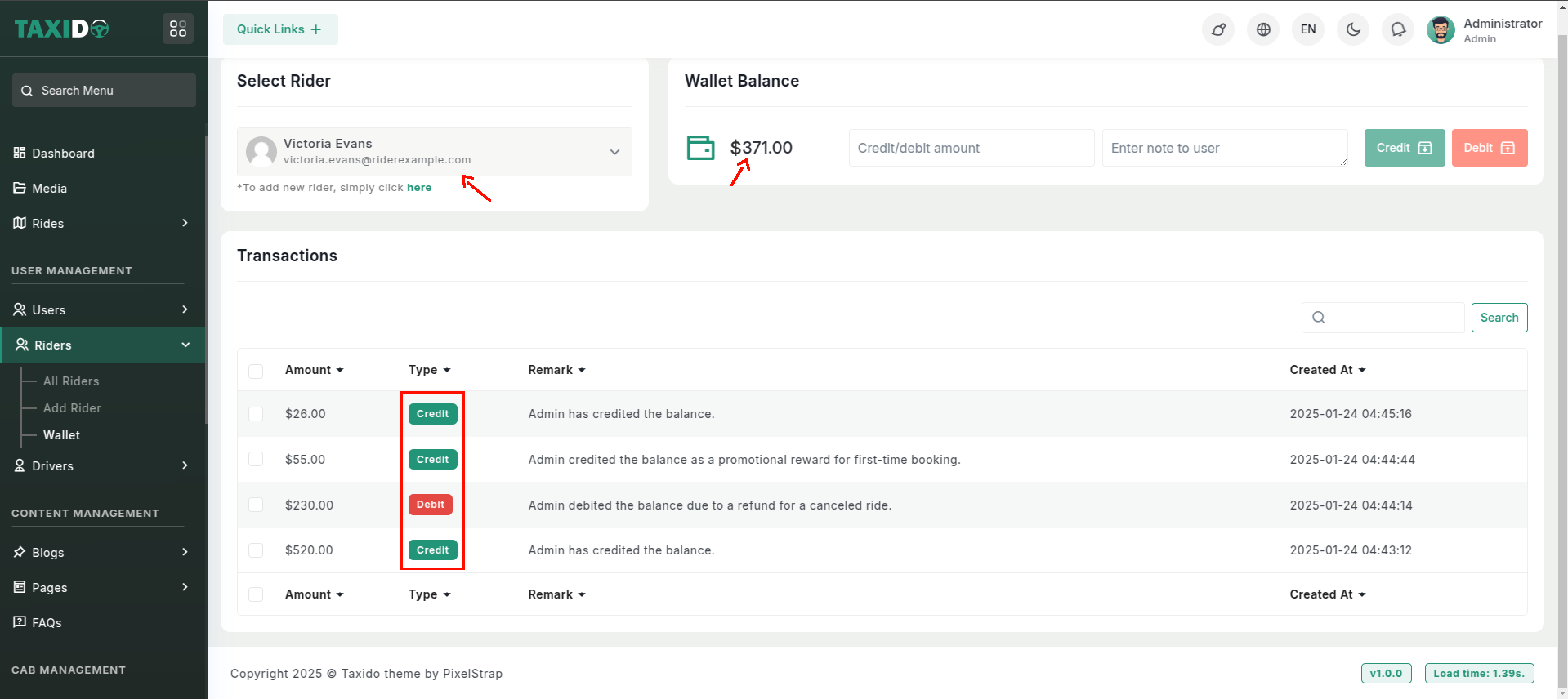Sort by Created At column header
The height and width of the screenshot is (699, 1568).
point(1327,370)
